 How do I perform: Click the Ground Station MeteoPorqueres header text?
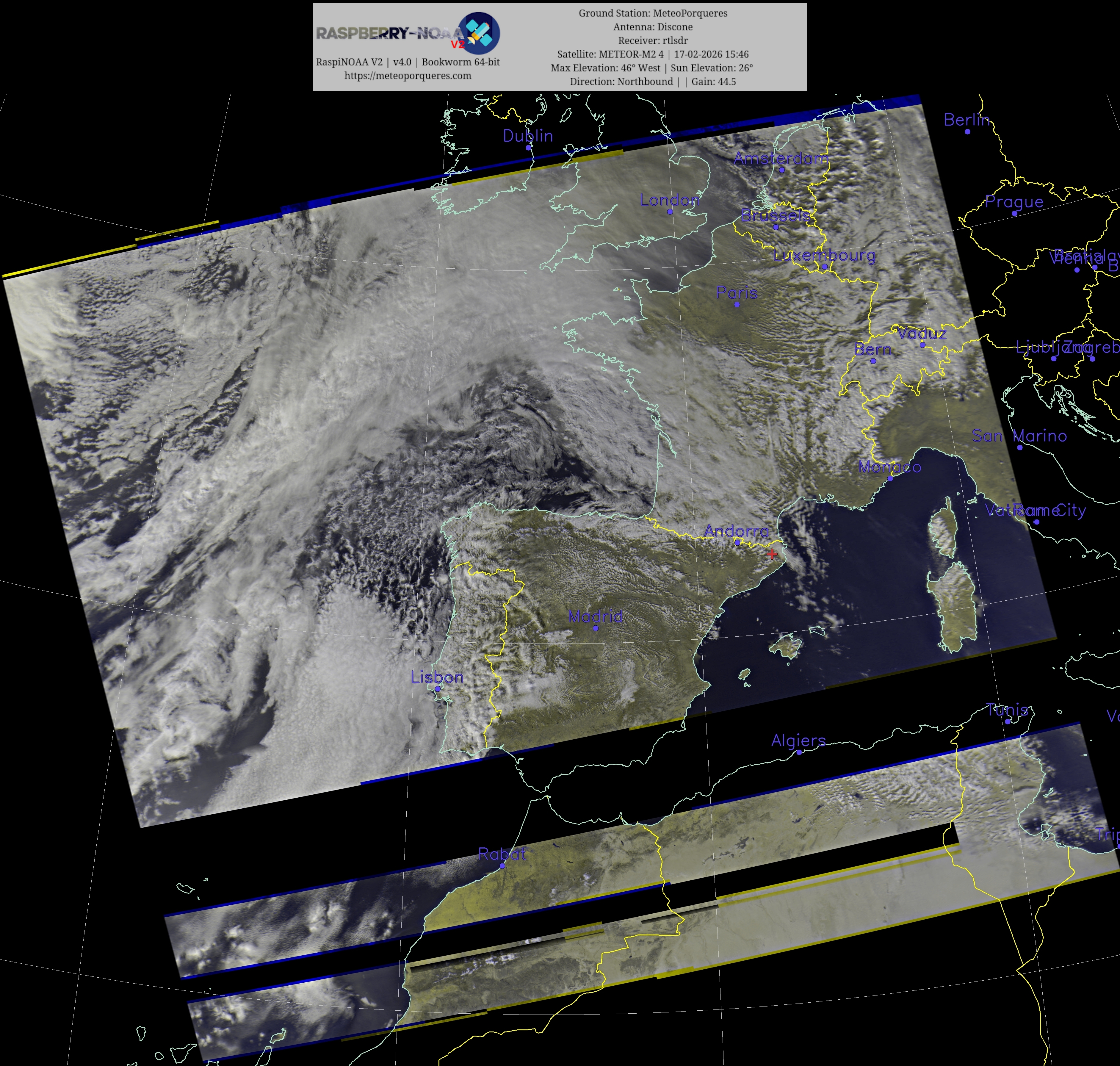pos(652,13)
